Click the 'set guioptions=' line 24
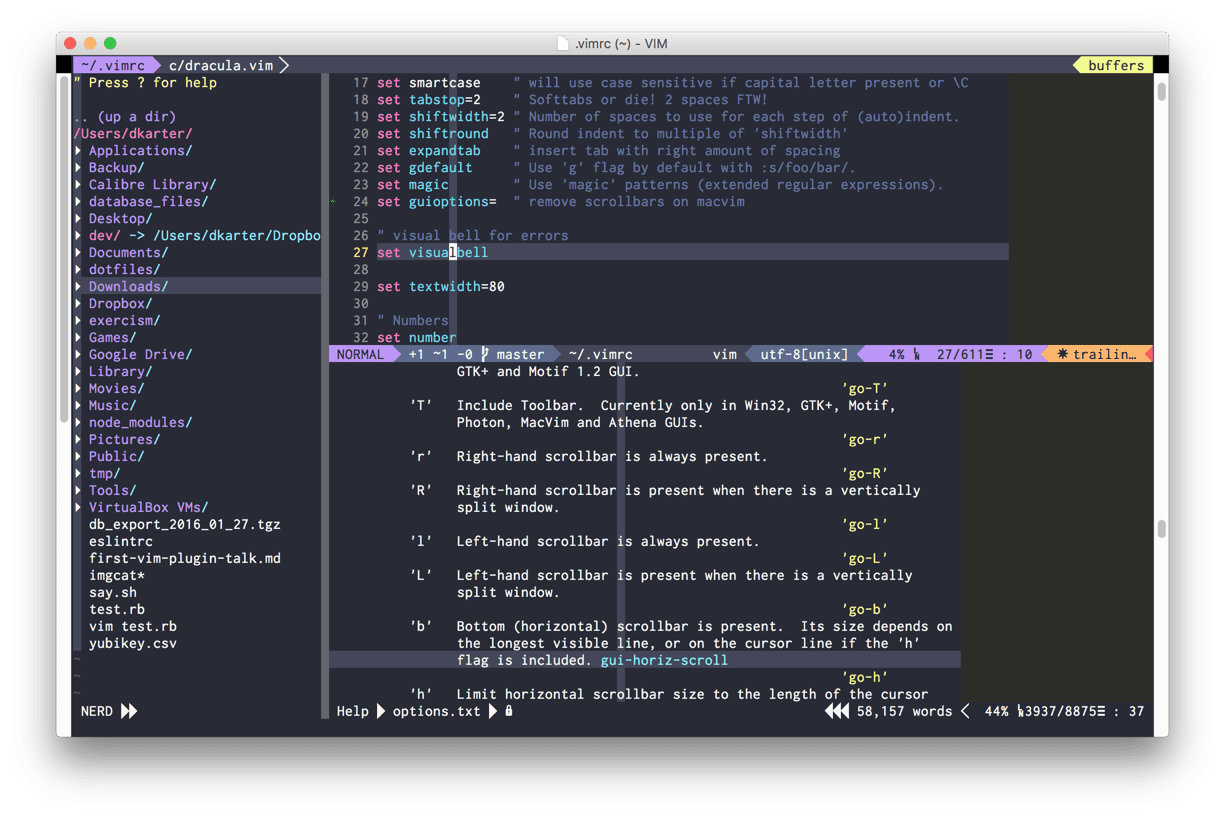This screenshot has width=1225, height=817. pyautogui.click(x=437, y=202)
